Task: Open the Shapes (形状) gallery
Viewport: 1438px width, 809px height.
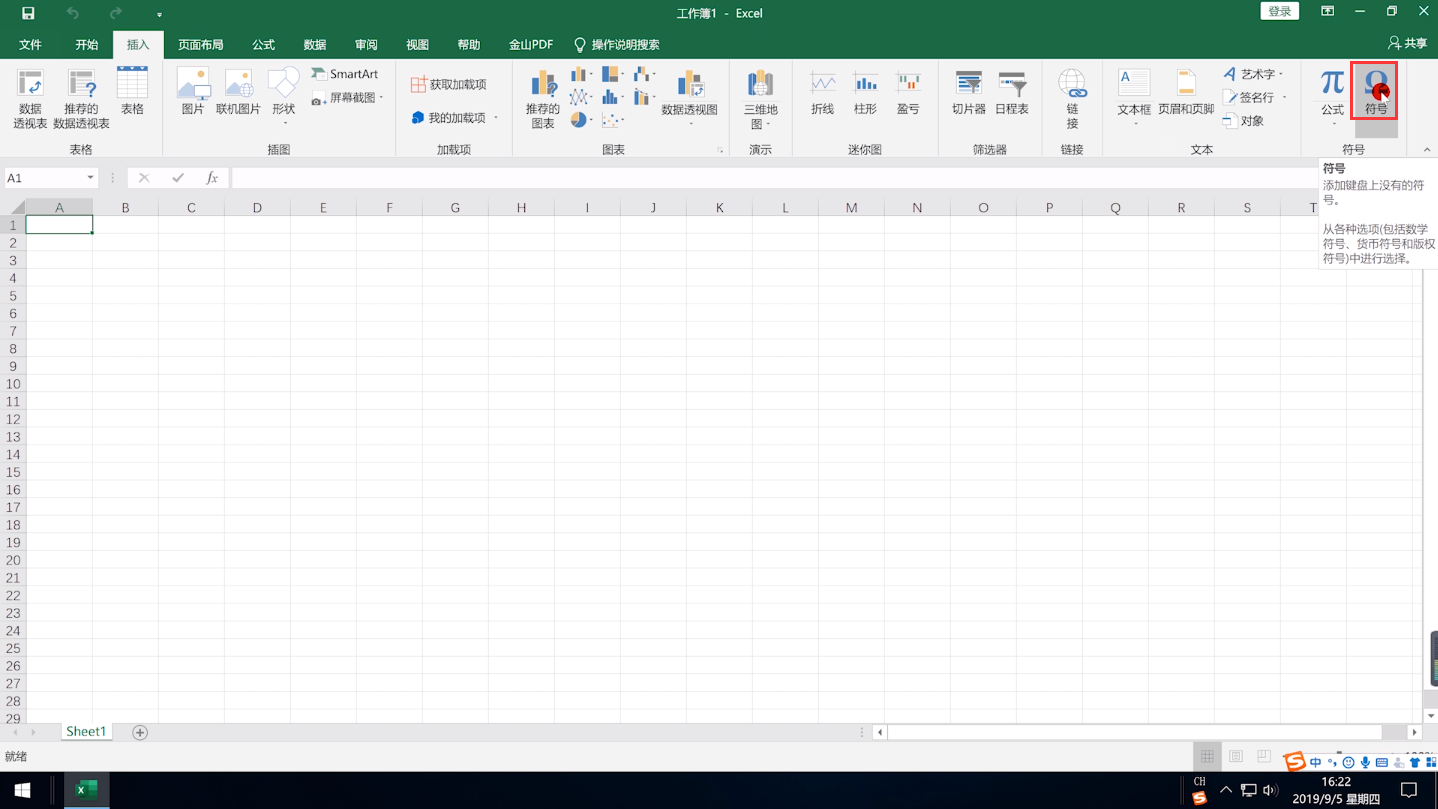Action: pos(284,96)
